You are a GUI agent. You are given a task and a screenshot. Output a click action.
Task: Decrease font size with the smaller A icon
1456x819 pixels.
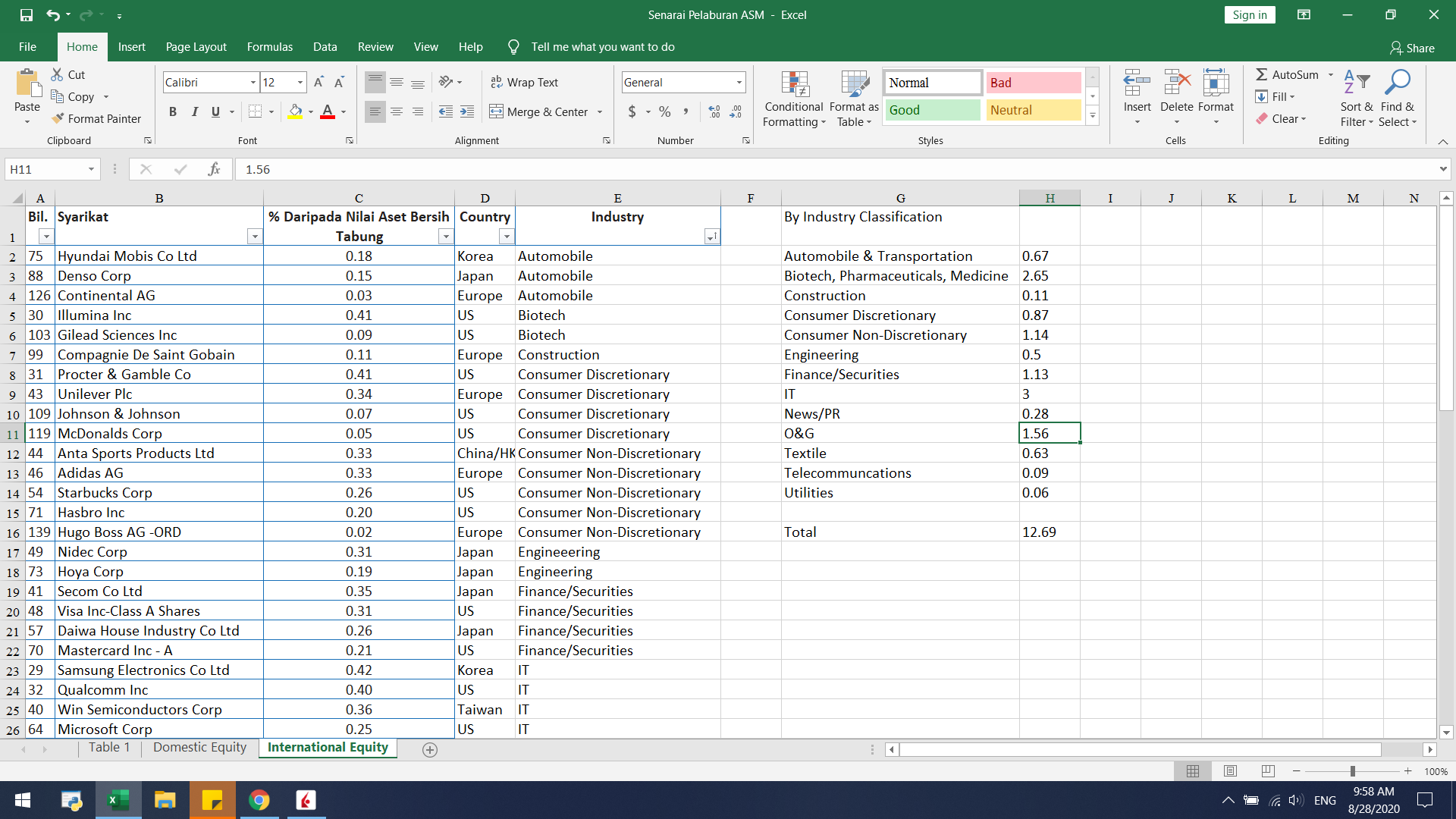click(339, 82)
